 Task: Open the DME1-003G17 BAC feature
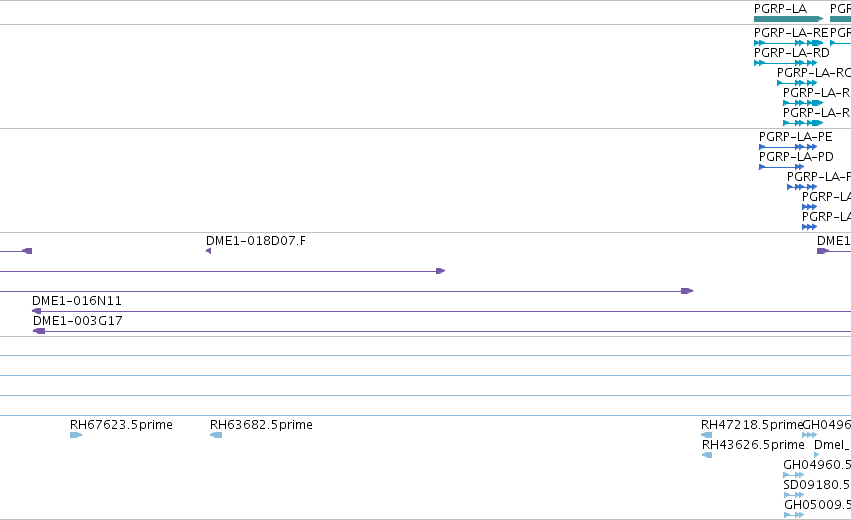tap(442, 331)
